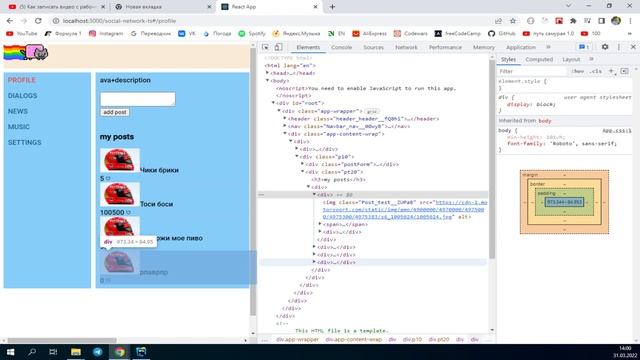Toggle the device toolbar icon in DevTools

pyautogui.click(x=278, y=47)
